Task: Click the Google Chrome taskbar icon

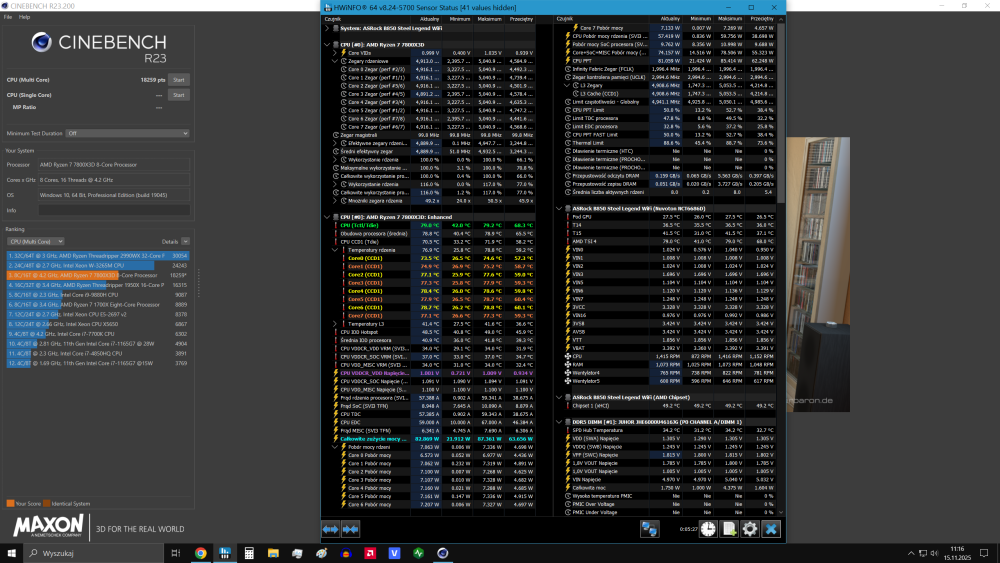Action: pos(200,552)
